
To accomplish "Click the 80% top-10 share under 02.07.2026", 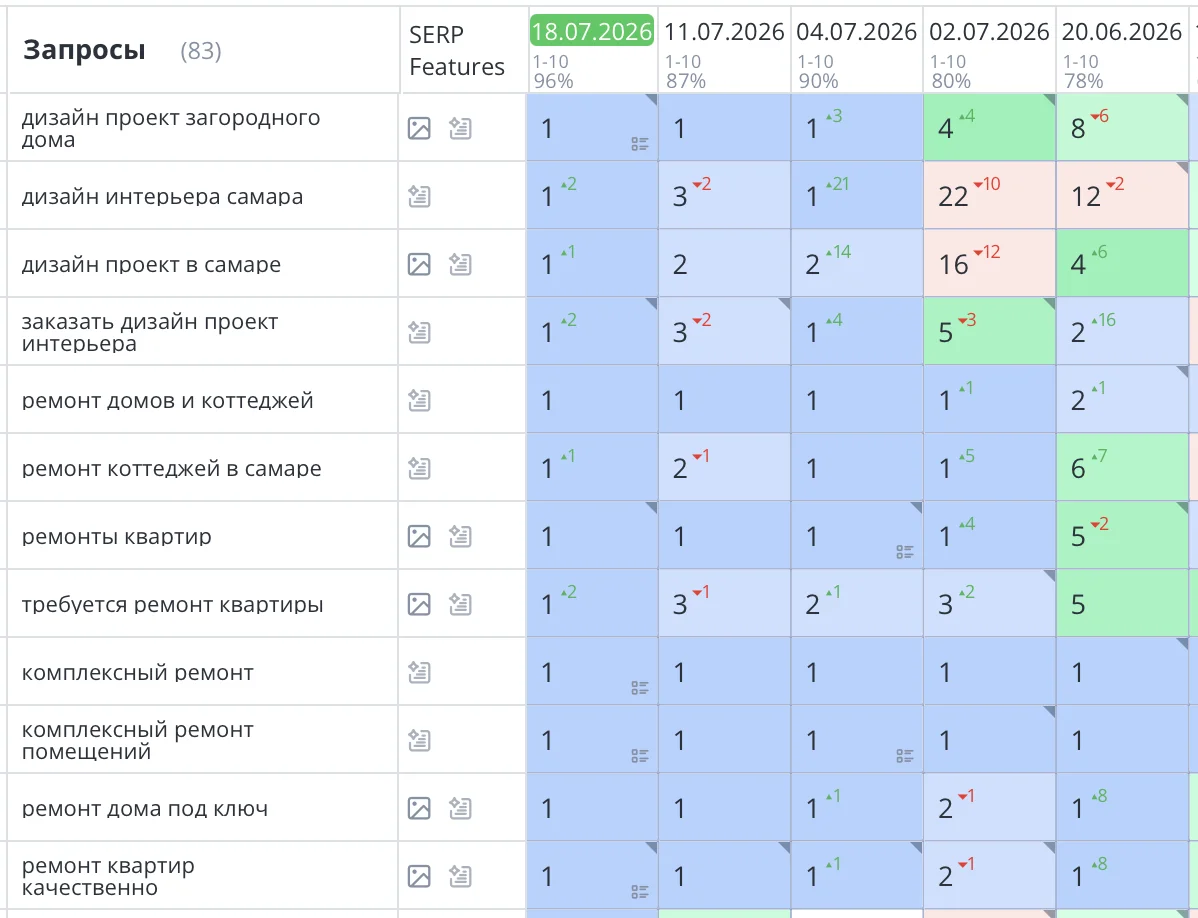I will click(x=950, y=81).
